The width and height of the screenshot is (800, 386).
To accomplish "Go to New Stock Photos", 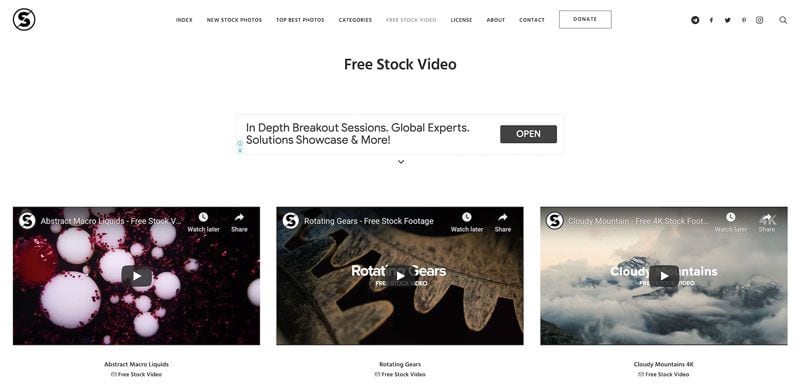I will 234,20.
